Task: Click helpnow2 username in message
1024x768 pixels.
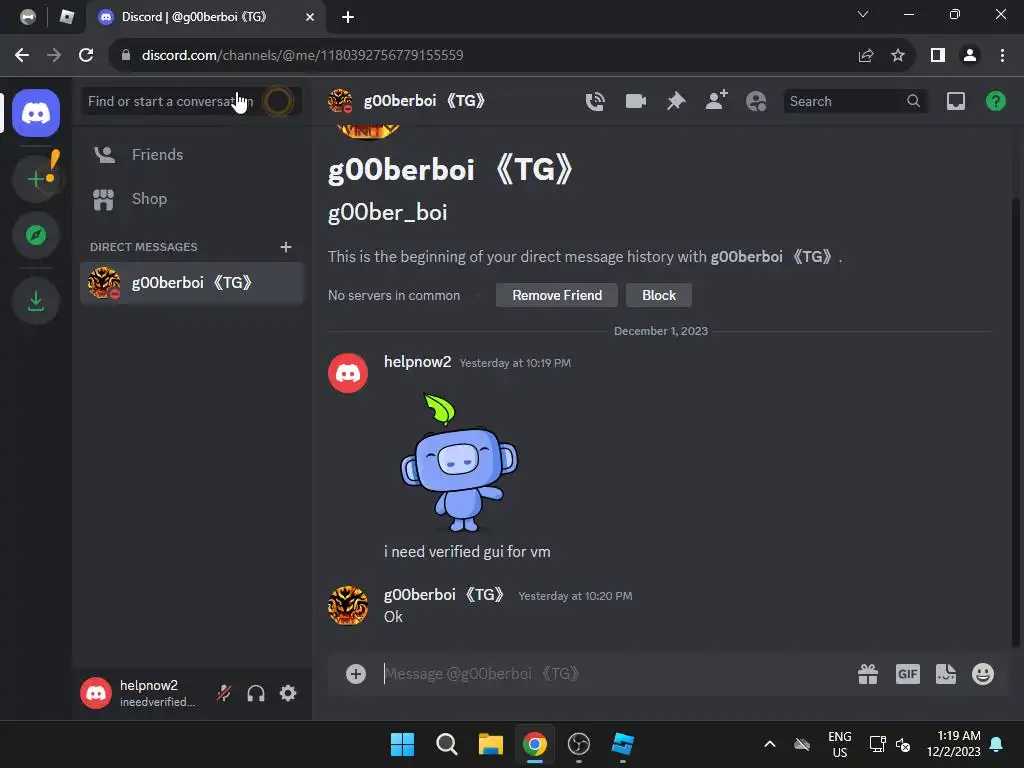Action: point(417,362)
